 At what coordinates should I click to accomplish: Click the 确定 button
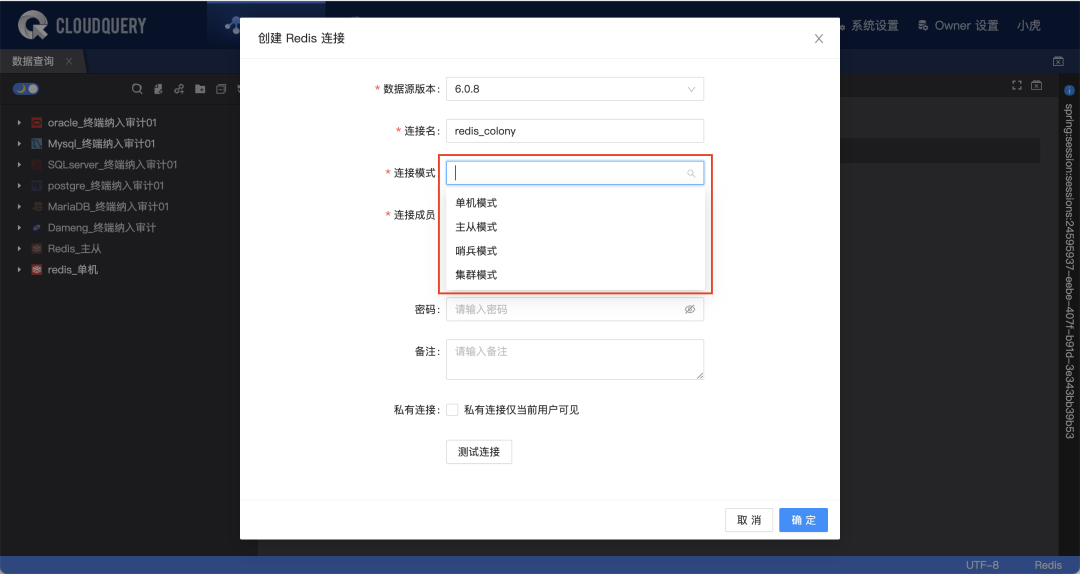coord(803,520)
